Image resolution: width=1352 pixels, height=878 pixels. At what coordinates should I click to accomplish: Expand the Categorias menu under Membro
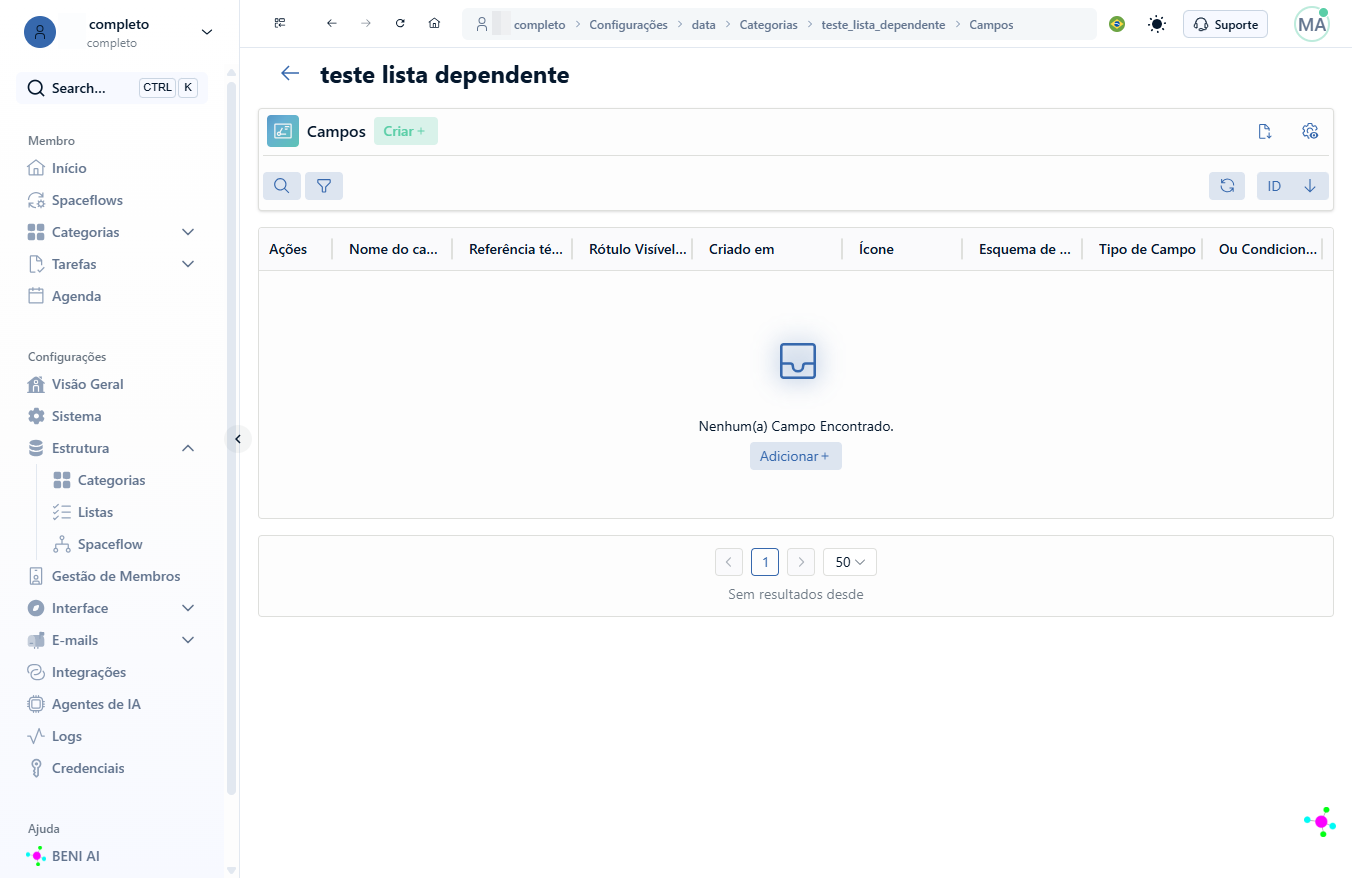(x=188, y=232)
